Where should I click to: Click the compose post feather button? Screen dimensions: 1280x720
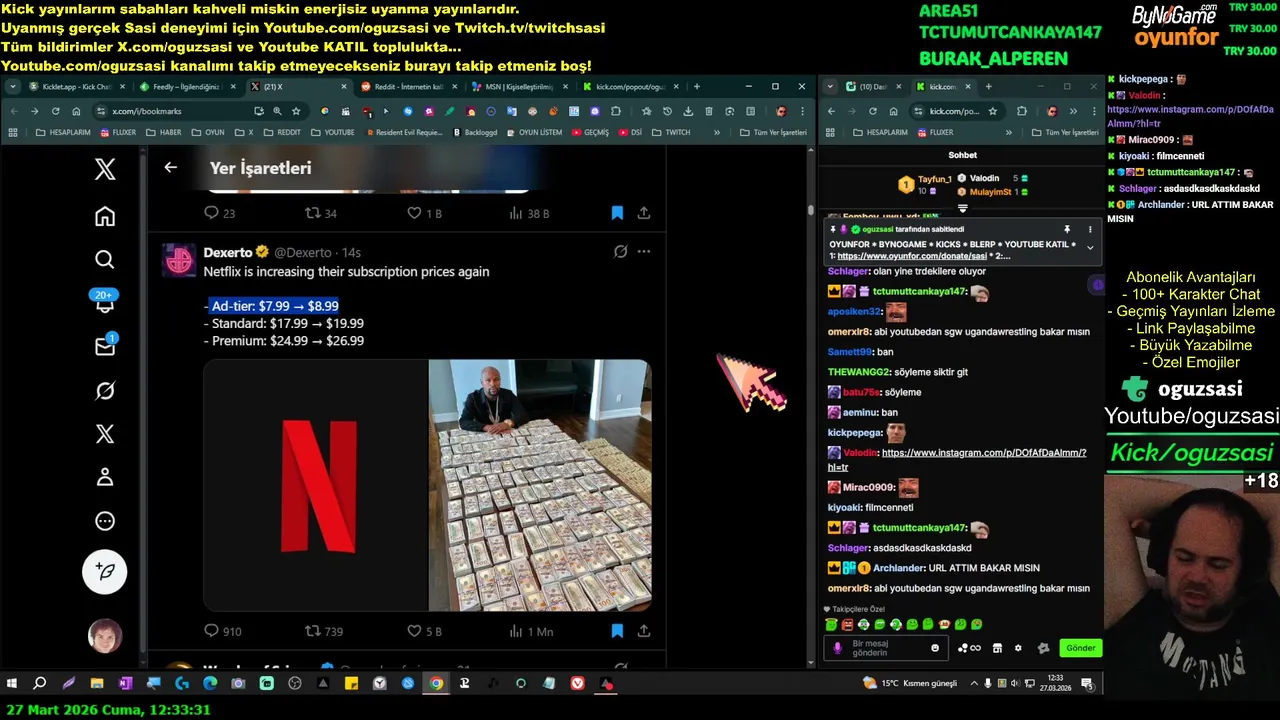[105, 572]
